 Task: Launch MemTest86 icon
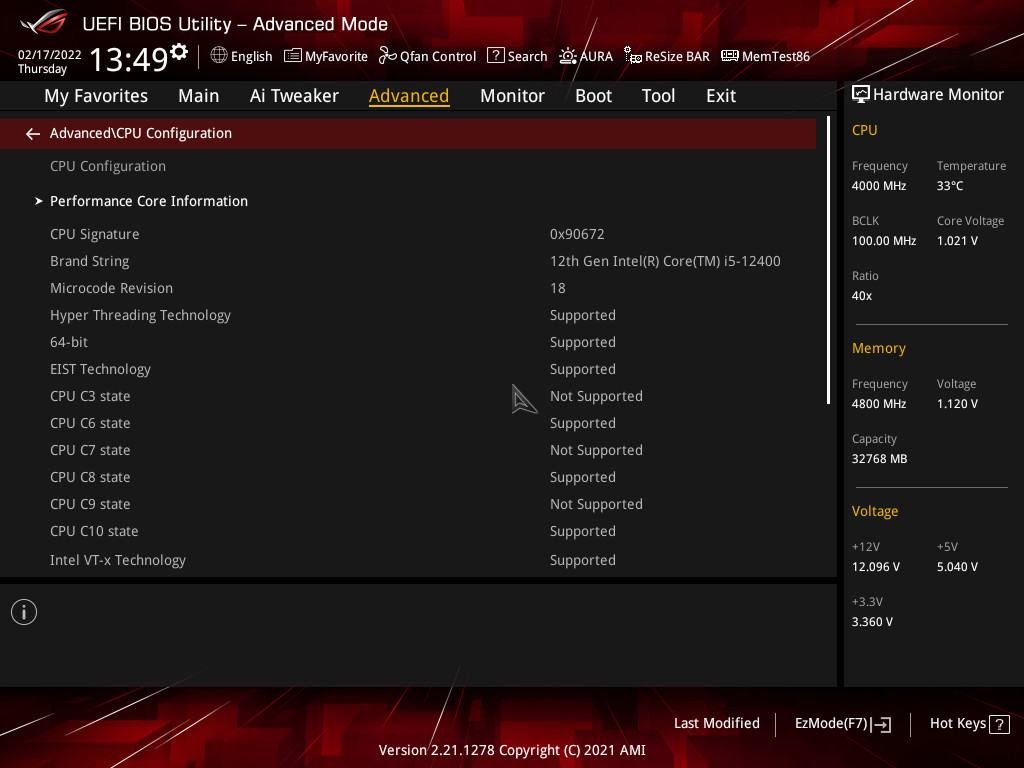click(x=729, y=56)
